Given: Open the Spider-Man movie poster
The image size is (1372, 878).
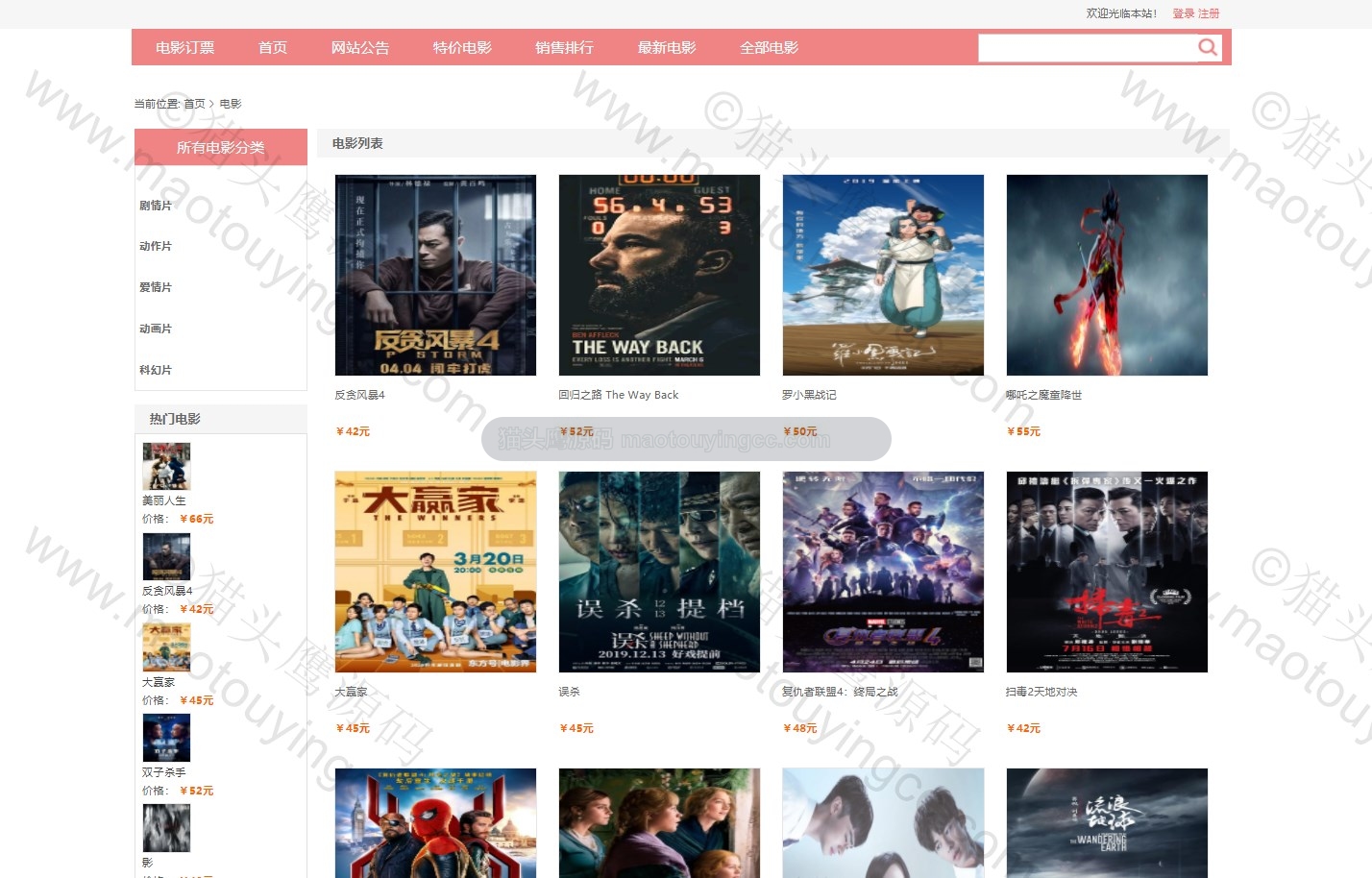Looking at the screenshot, I should (435, 822).
